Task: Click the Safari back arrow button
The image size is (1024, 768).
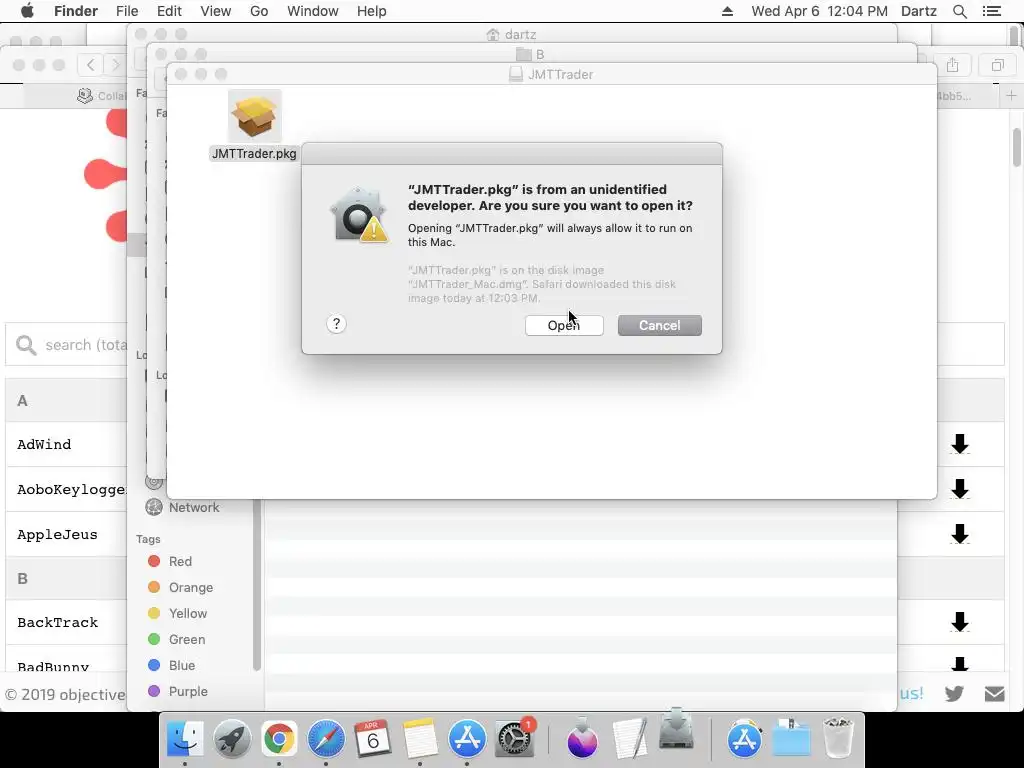Action: pyautogui.click(x=90, y=65)
